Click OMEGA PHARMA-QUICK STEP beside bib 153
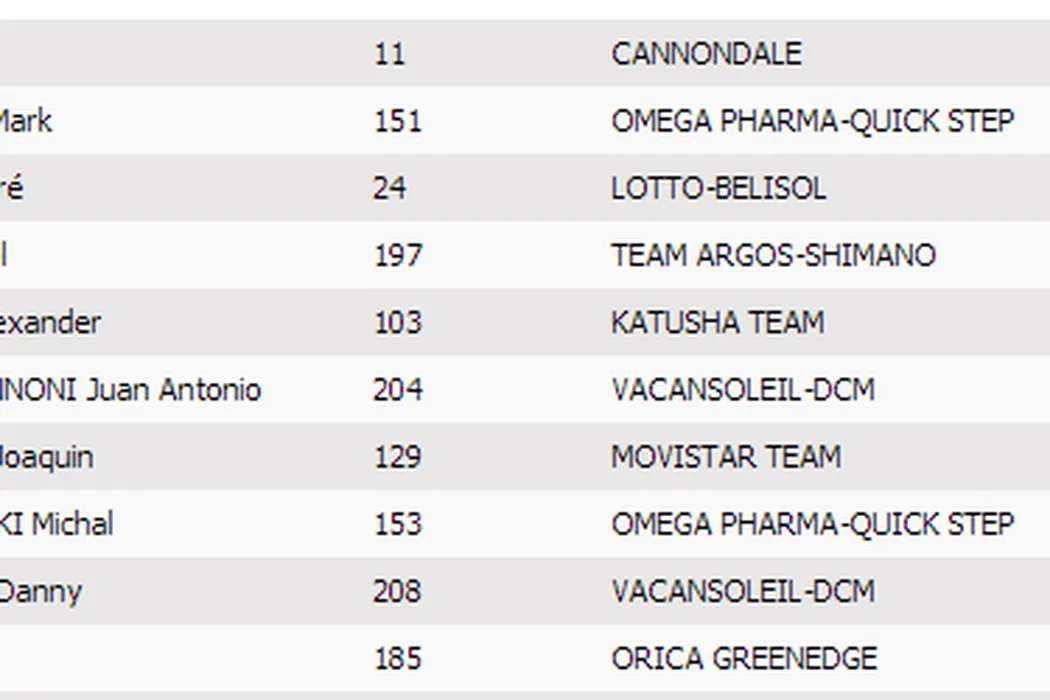The width and height of the screenshot is (1050, 700). tap(812, 524)
